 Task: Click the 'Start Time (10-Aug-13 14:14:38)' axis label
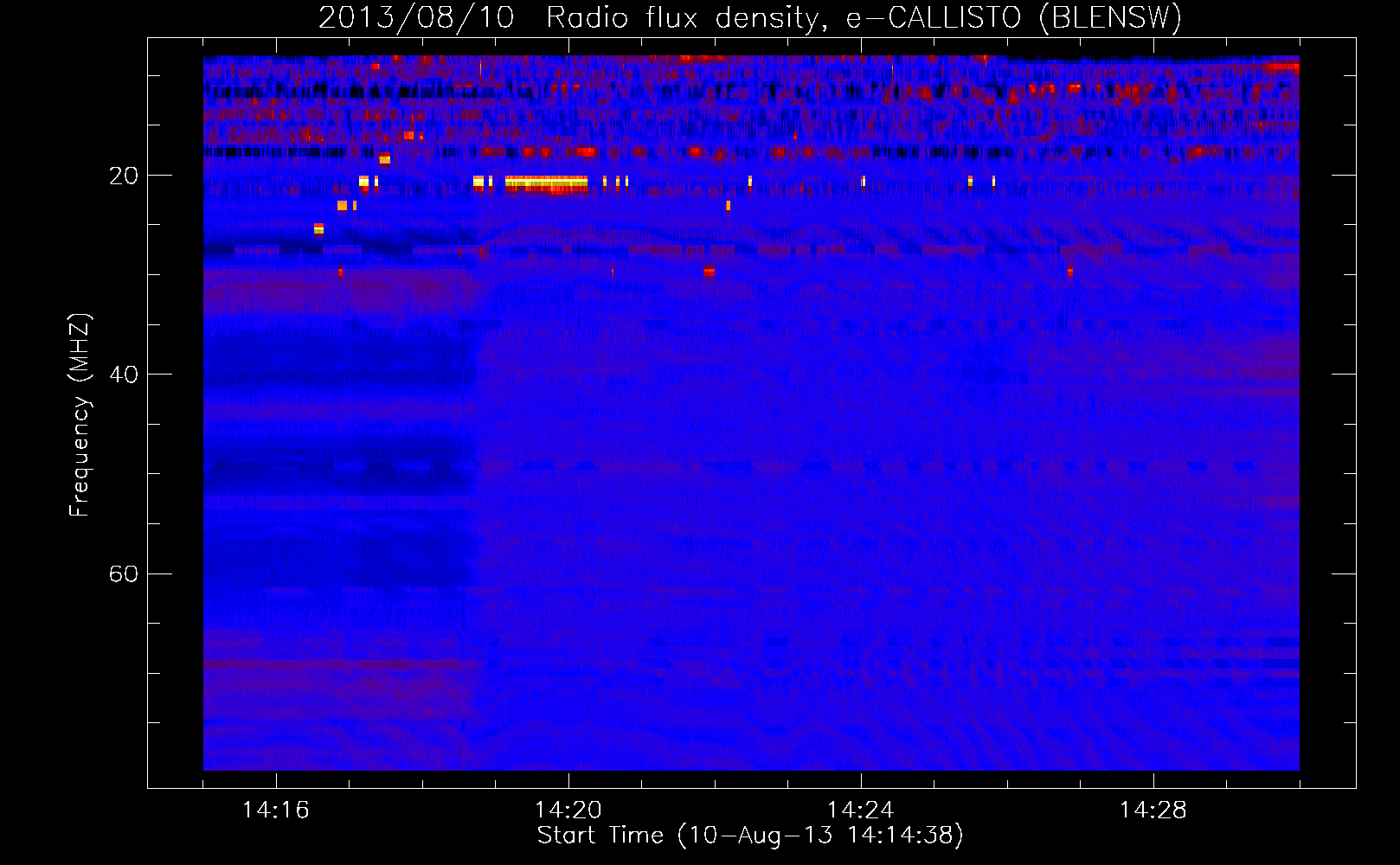750,836
